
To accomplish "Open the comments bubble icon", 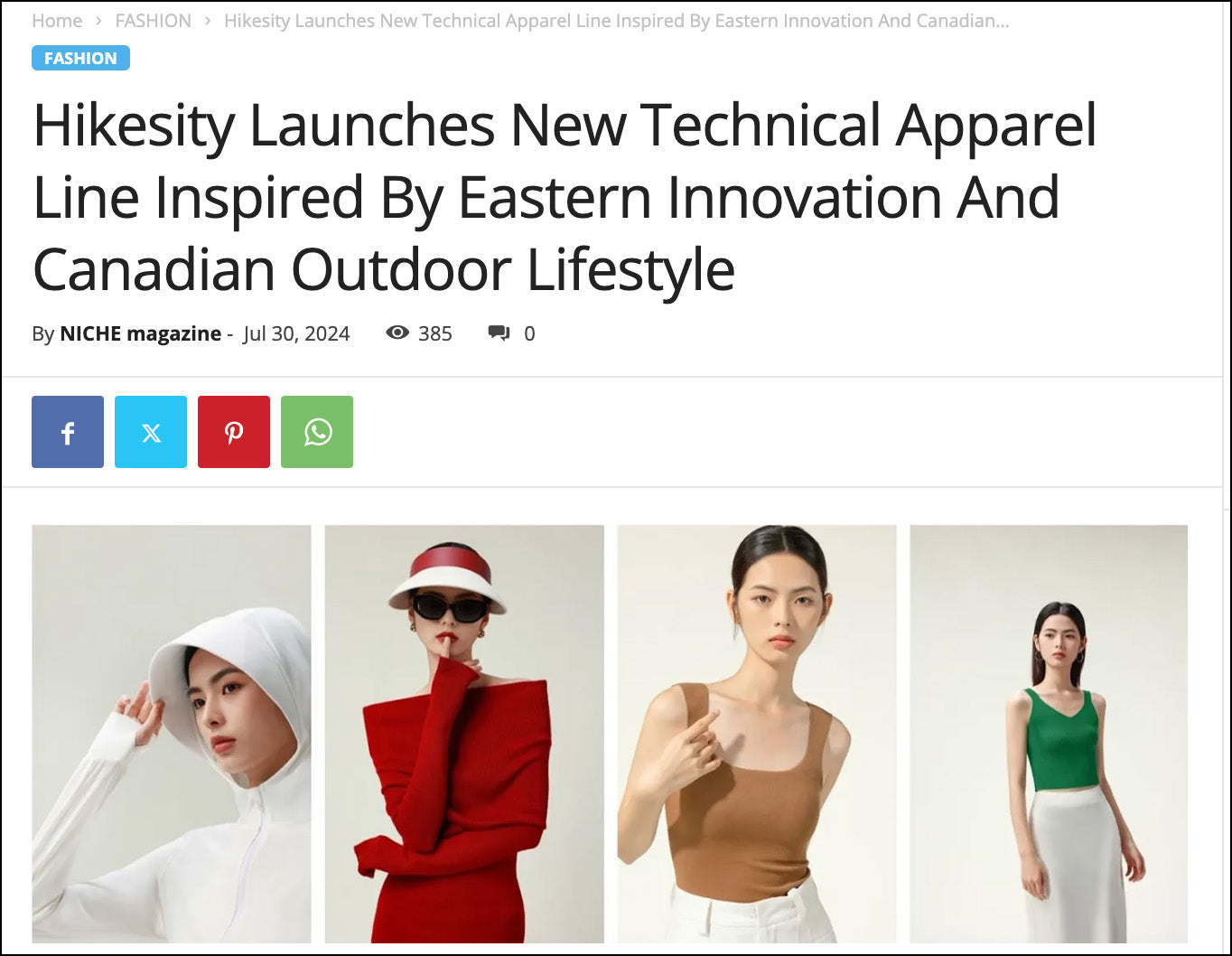I will 499,333.
